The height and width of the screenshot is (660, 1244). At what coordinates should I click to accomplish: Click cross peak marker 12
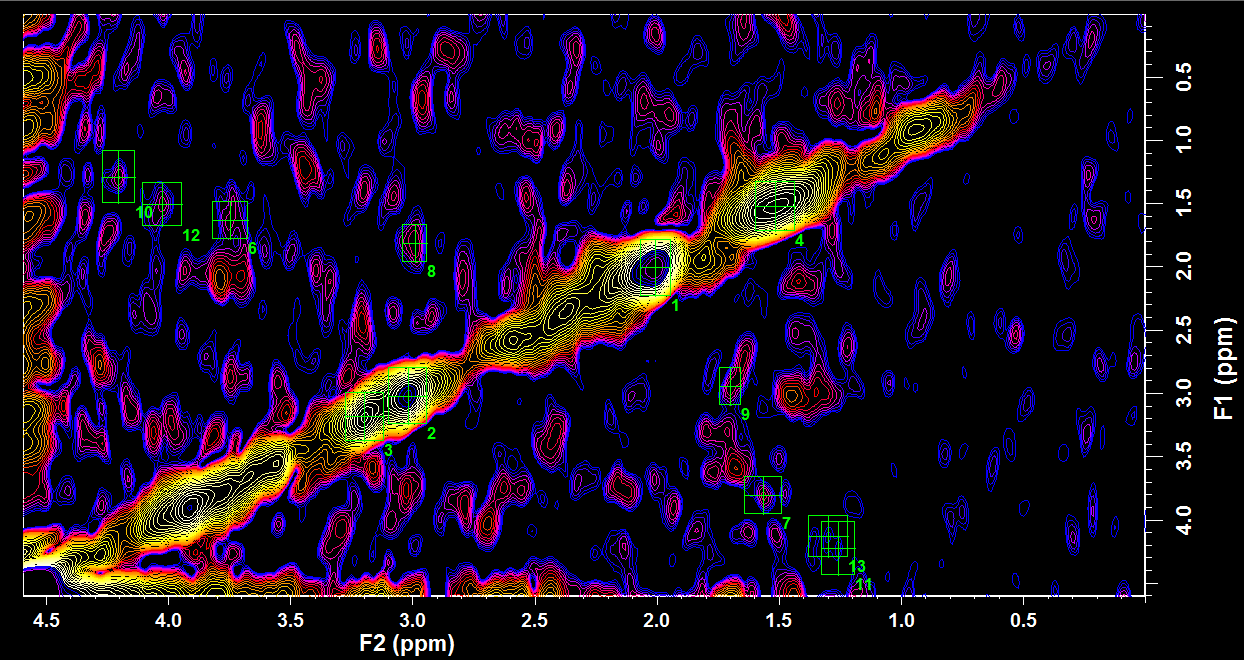pyautogui.click(x=161, y=204)
